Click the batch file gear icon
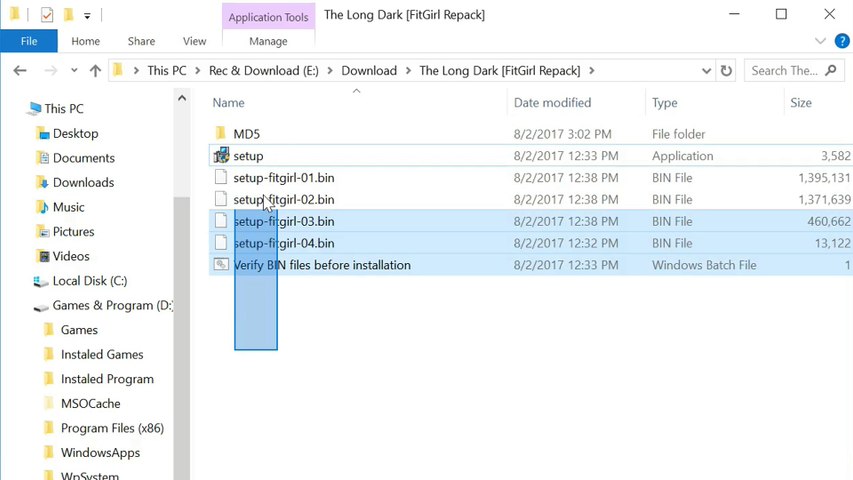The width and height of the screenshot is (853, 480). [220, 264]
